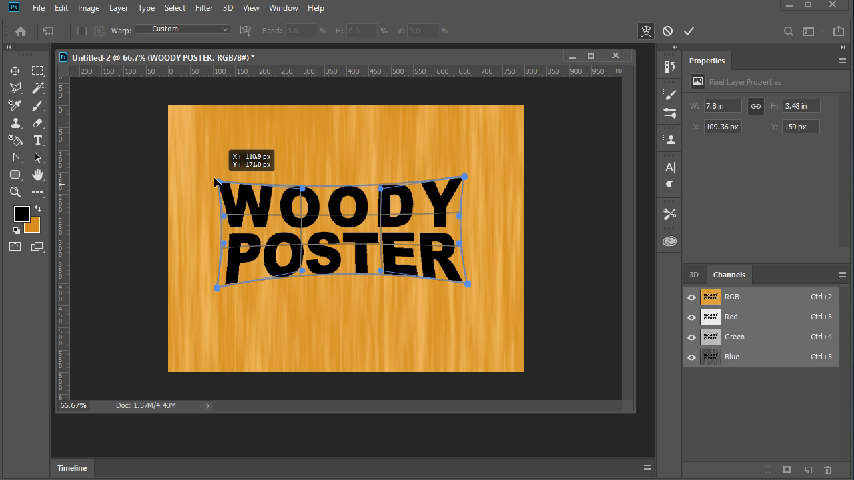Image resolution: width=854 pixels, height=480 pixels.
Task: Select the Hand tool
Action: pos(38,174)
